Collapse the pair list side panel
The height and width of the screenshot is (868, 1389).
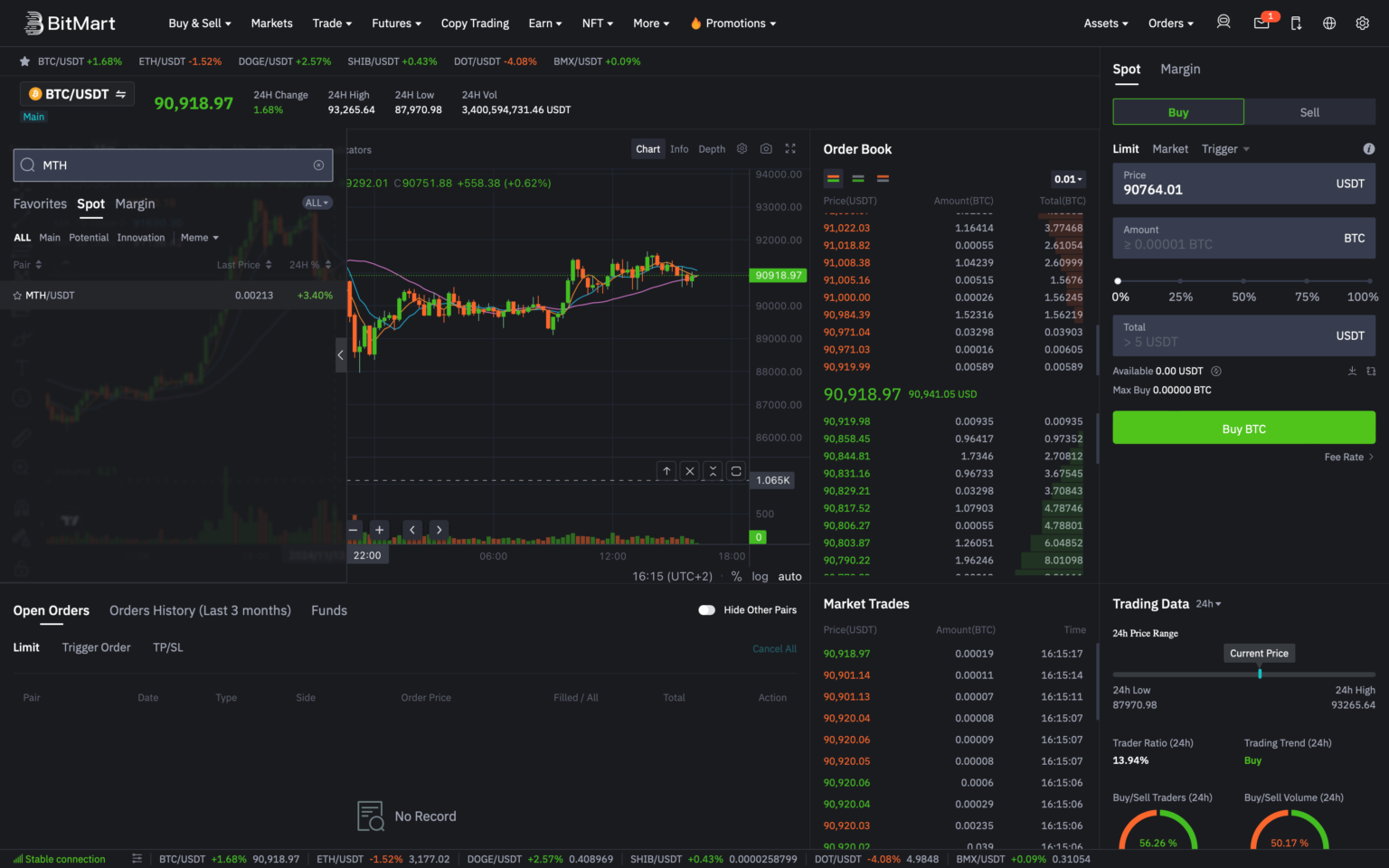(x=341, y=354)
